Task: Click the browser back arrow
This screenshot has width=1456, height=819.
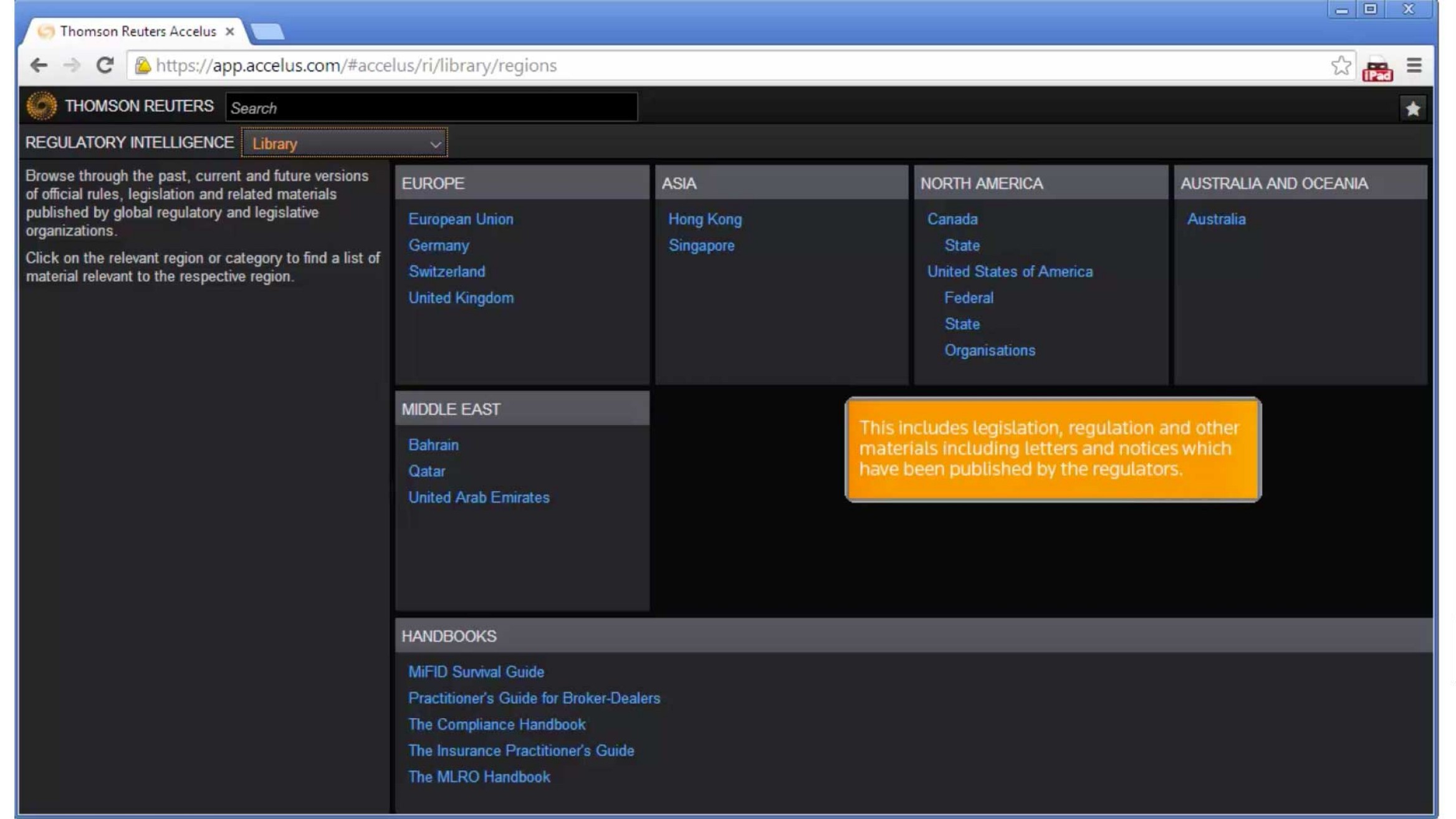Action: point(39,65)
